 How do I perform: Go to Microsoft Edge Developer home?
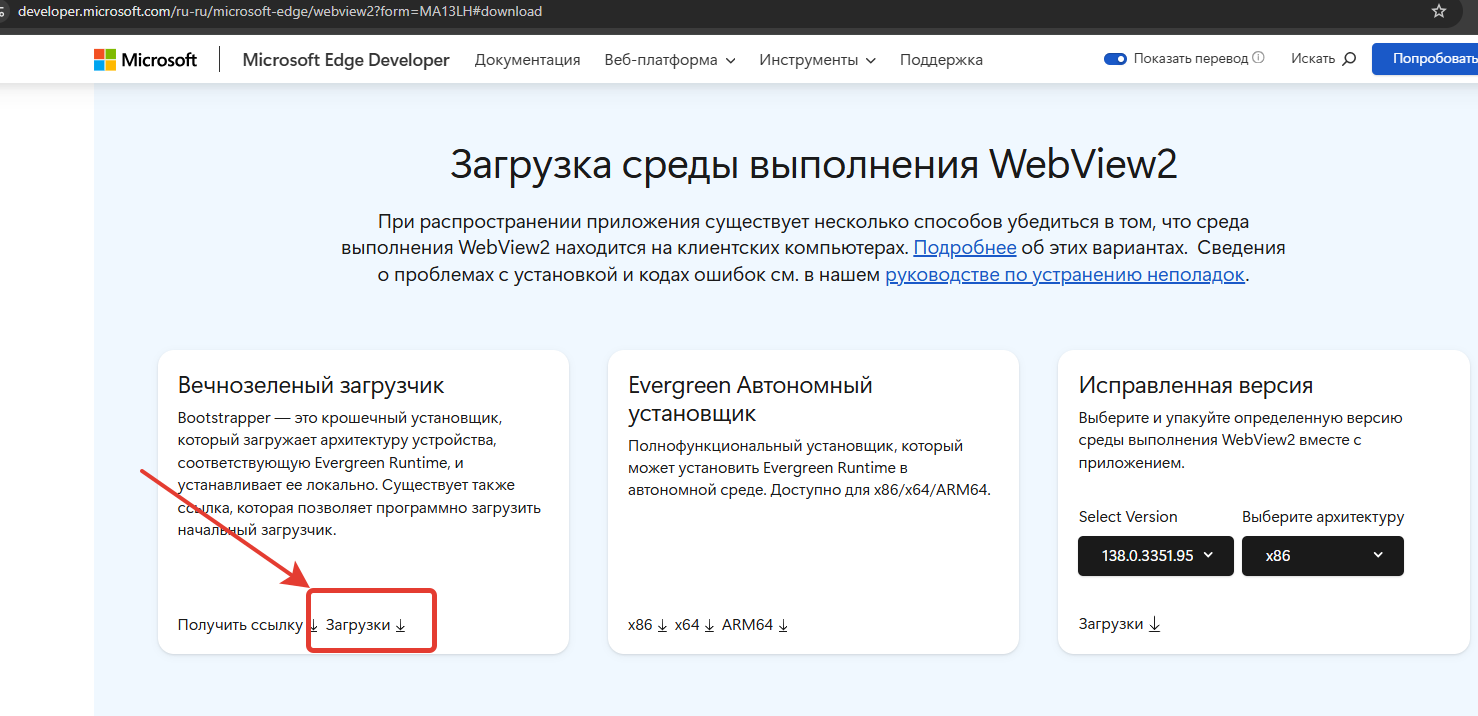(x=346, y=60)
